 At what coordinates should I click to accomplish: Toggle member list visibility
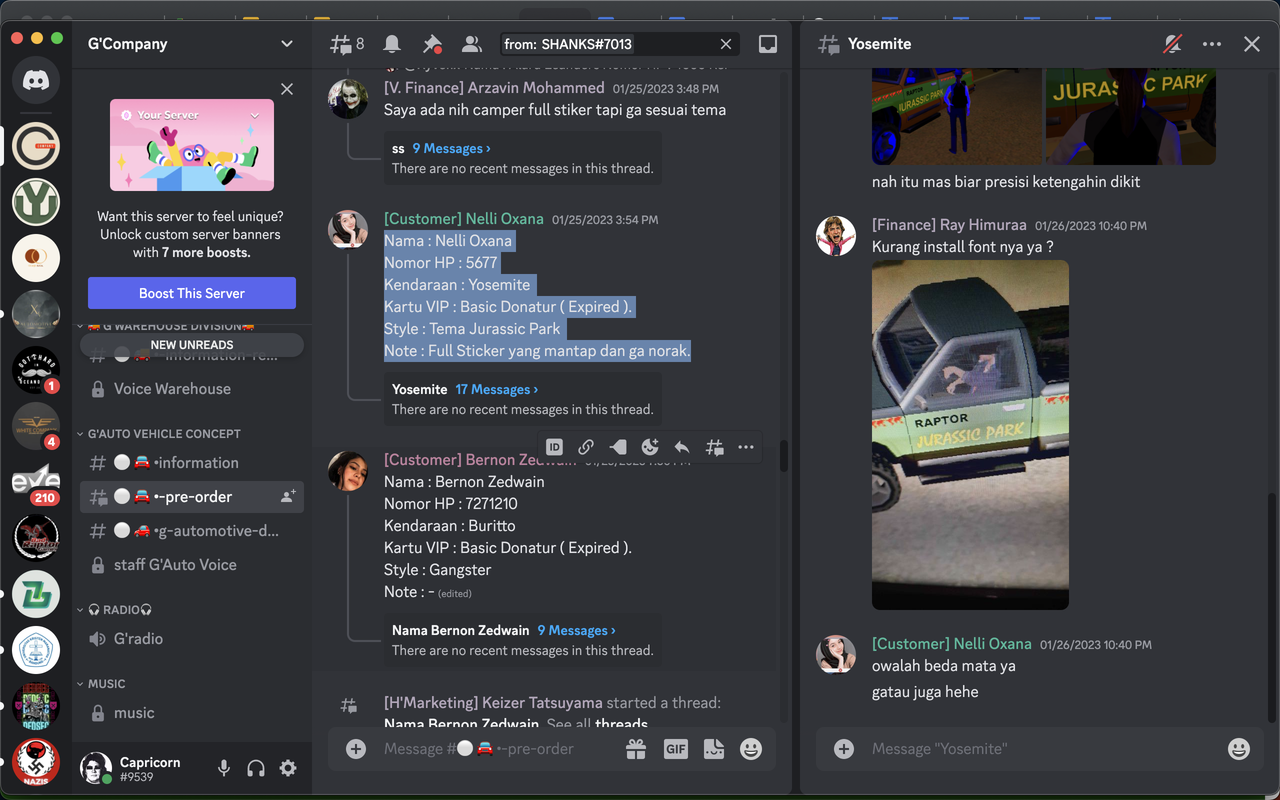pos(472,44)
